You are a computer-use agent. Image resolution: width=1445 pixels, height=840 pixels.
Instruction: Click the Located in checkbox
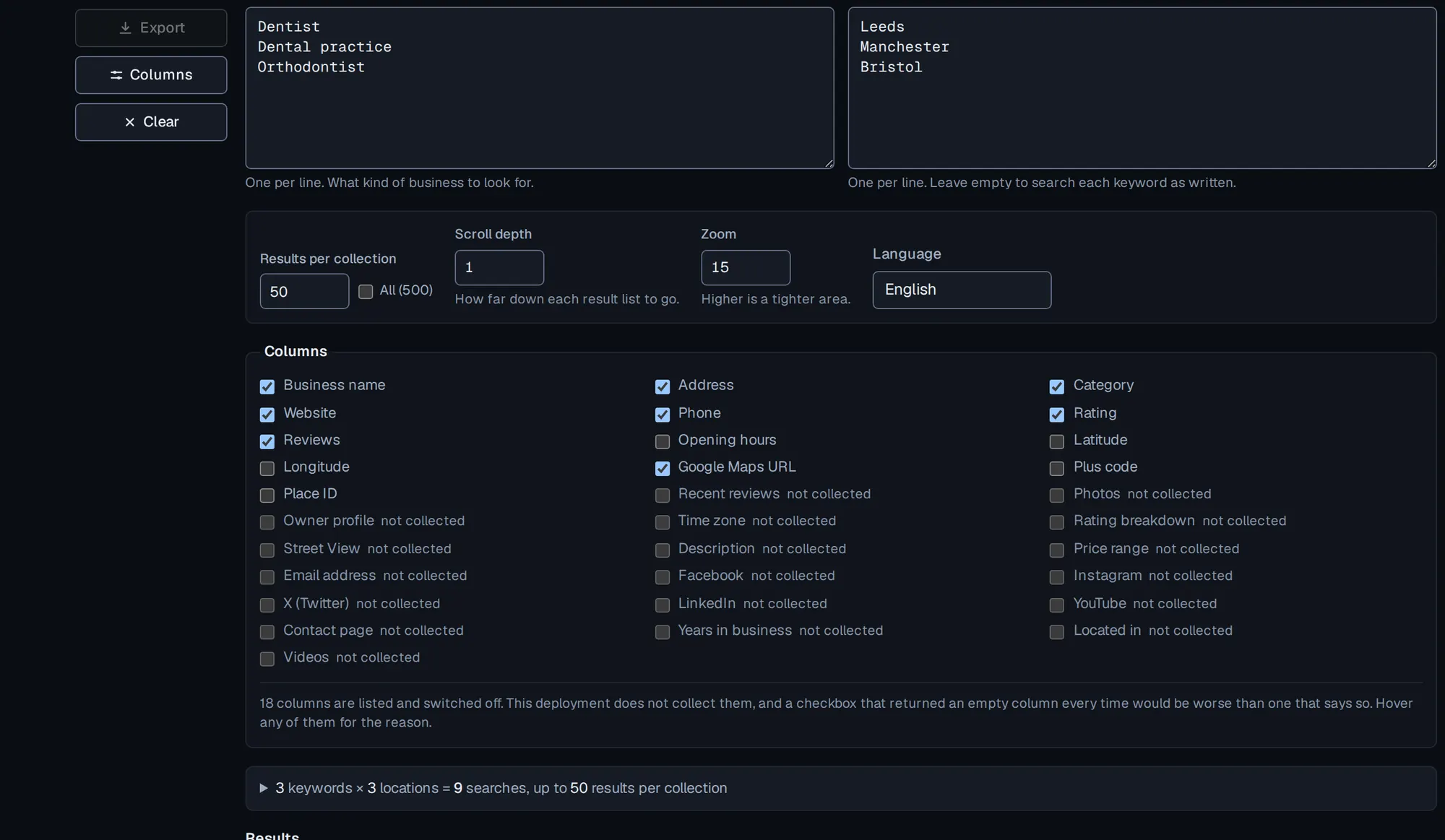1057,631
